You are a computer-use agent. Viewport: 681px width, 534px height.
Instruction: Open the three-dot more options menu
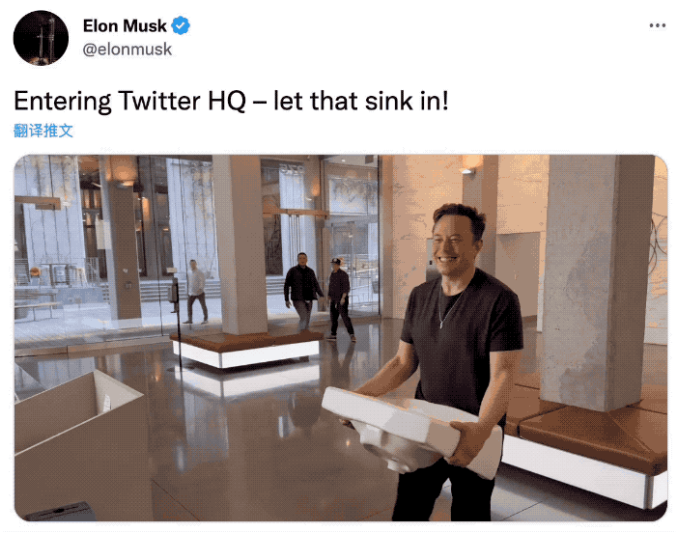[657, 26]
